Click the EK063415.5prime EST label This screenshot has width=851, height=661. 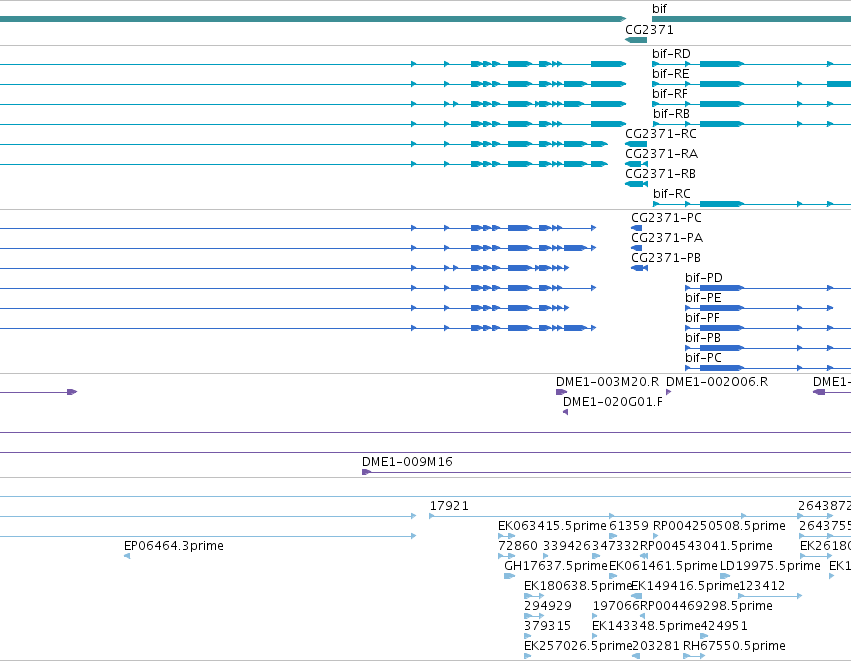click(552, 526)
